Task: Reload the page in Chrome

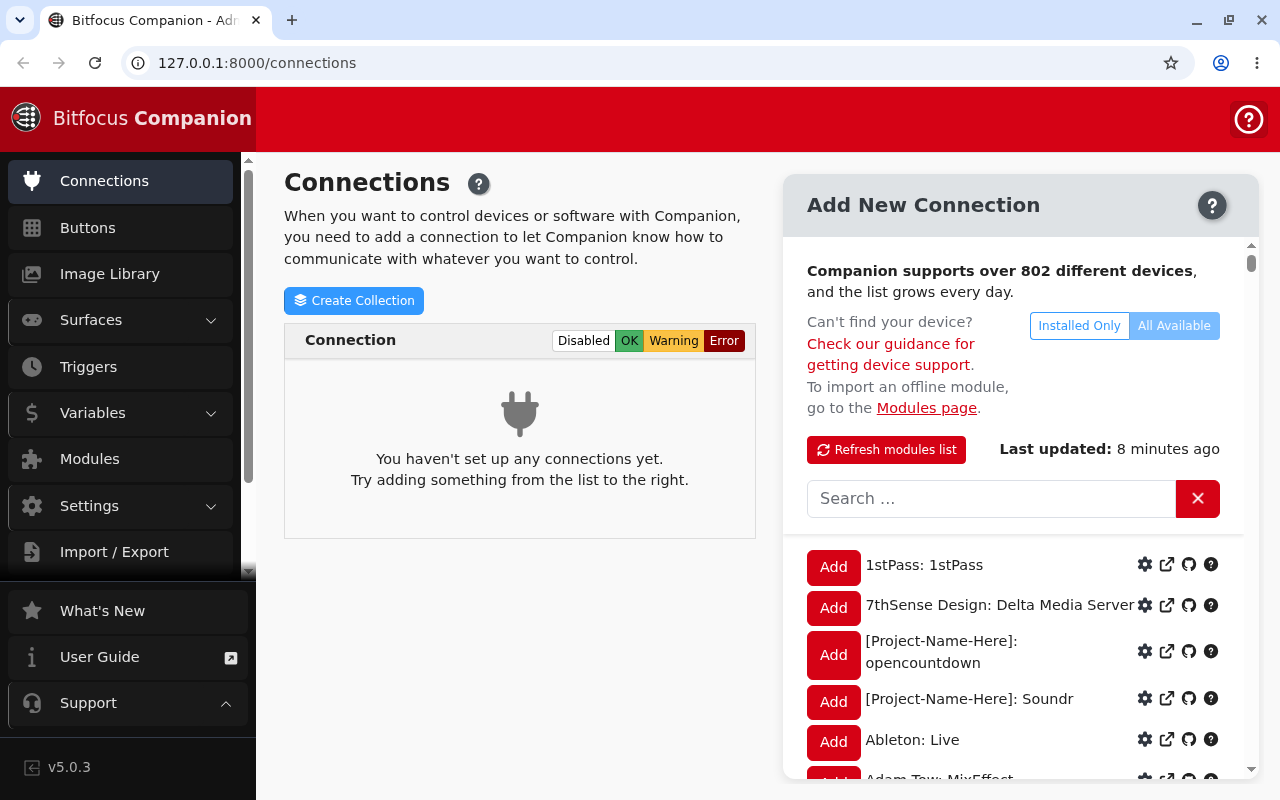Action: [x=95, y=63]
